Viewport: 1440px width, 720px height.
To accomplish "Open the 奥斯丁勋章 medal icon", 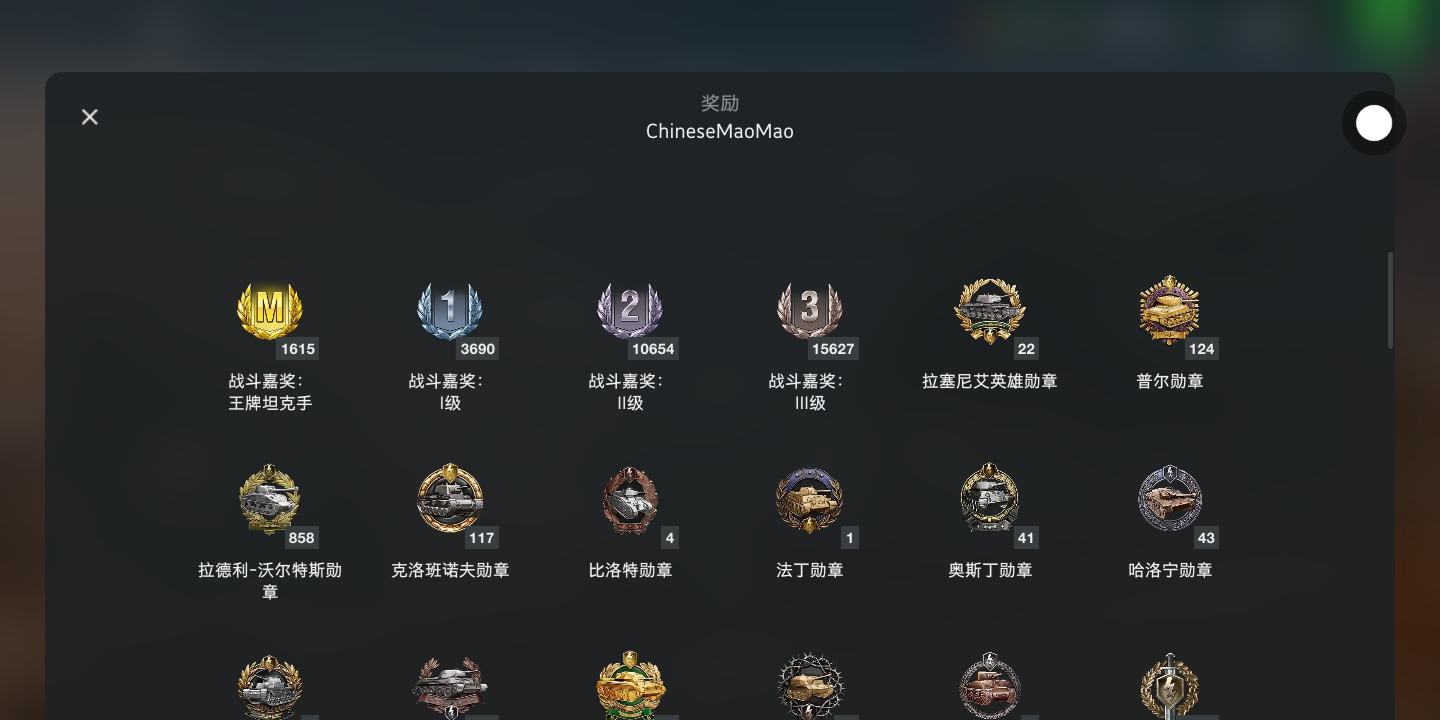I will tap(990, 499).
